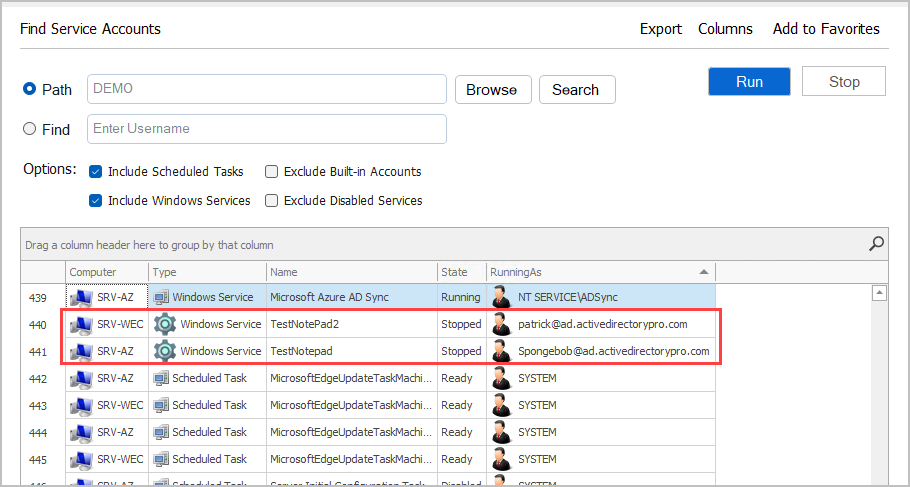The width and height of the screenshot is (910, 487).
Task: Sort by the Type column header
Action: (208, 272)
